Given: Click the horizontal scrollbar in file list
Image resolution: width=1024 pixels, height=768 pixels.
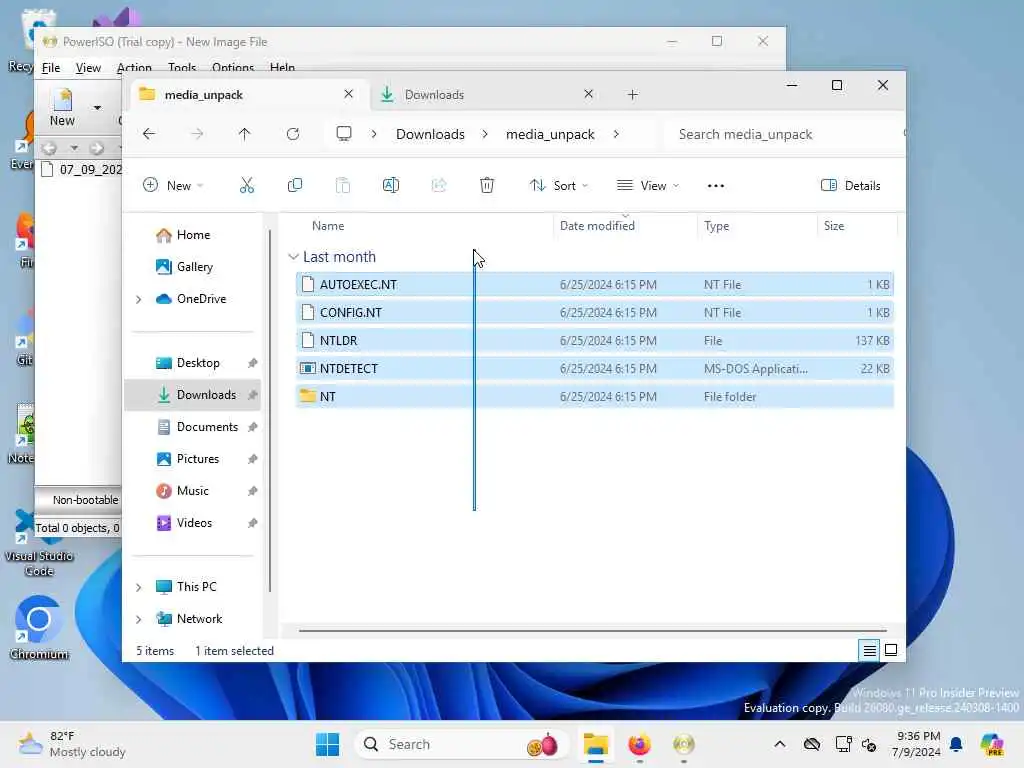Looking at the screenshot, I should pos(592,631).
